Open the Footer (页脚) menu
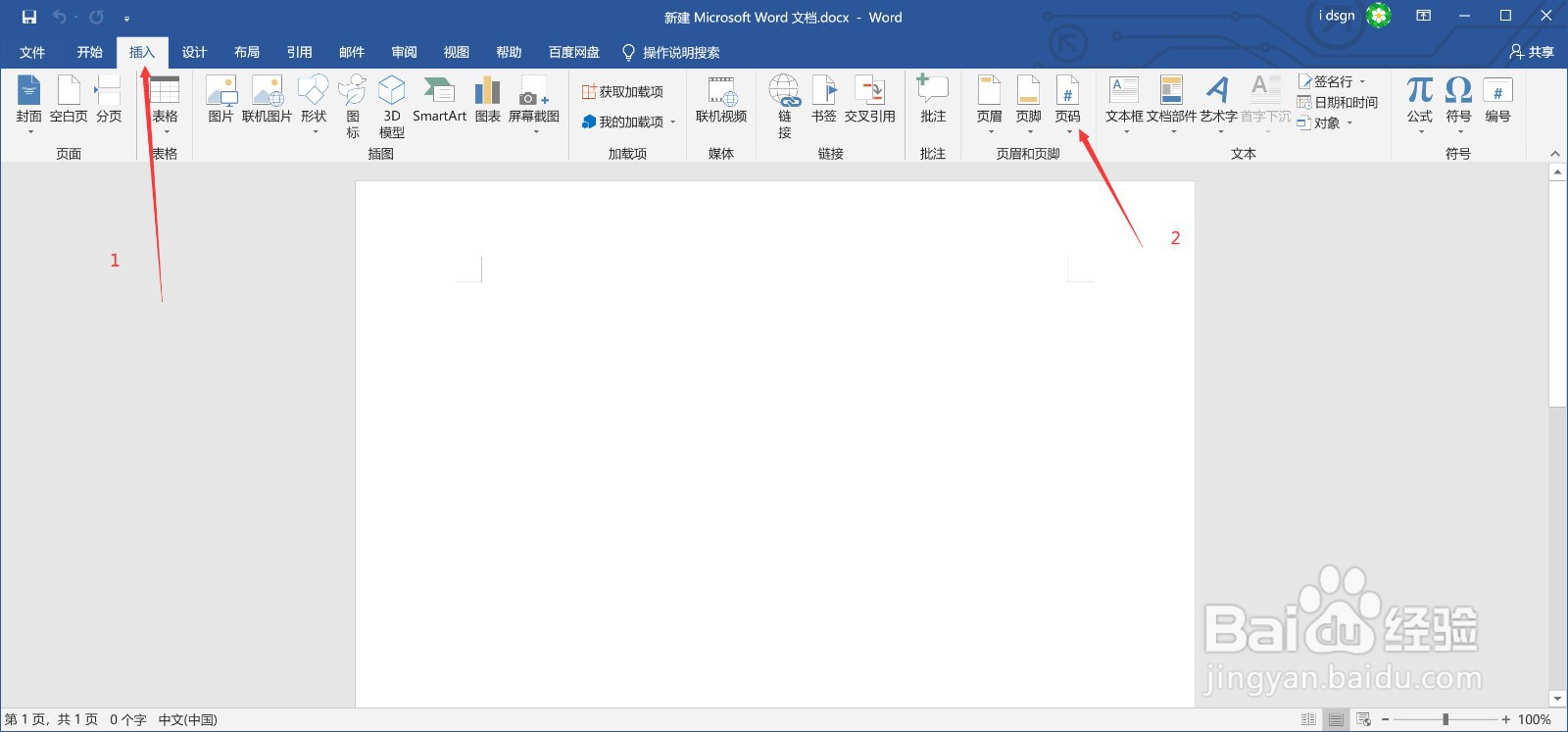 point(1029,104)
